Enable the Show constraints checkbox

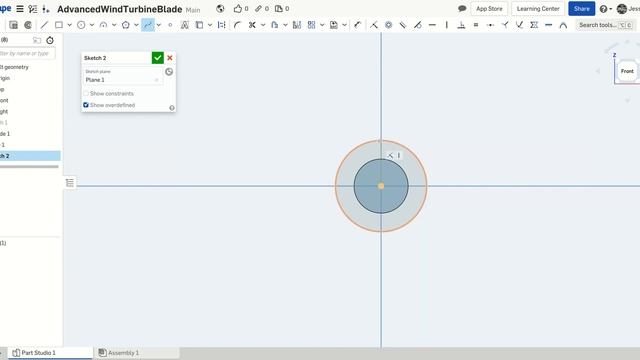pos(86,93)
